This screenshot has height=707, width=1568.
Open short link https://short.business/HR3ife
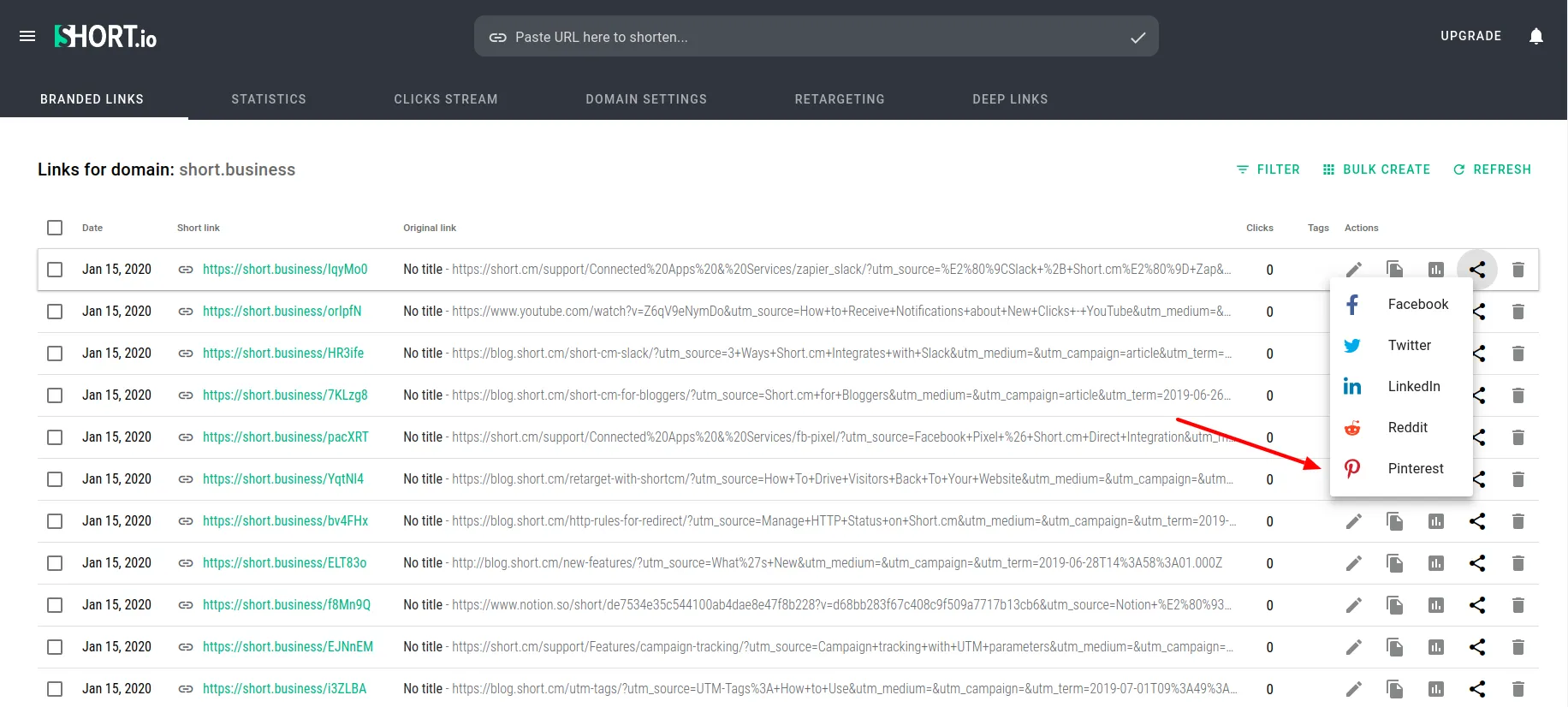[283, 353]
